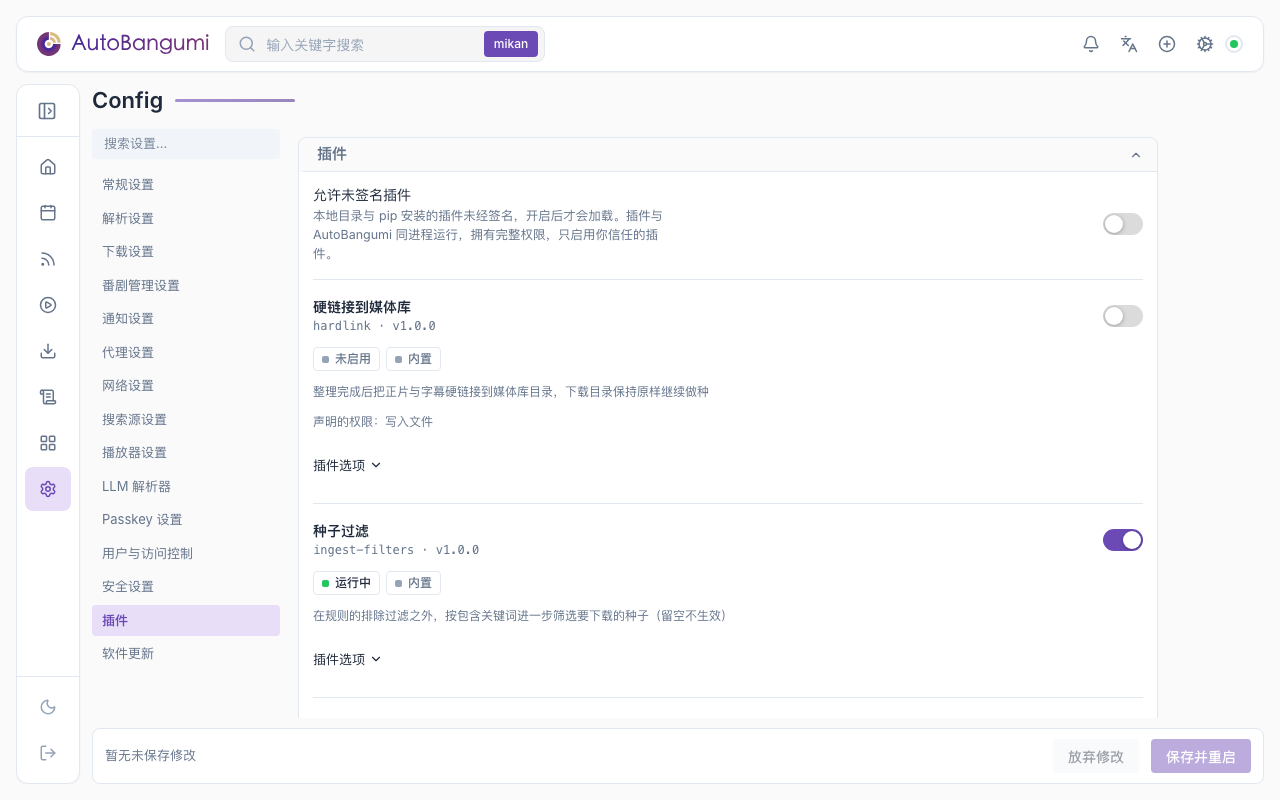Open the plugins grid icon in sidebar
1280x800 pixels.
click(x=48, y=443)
